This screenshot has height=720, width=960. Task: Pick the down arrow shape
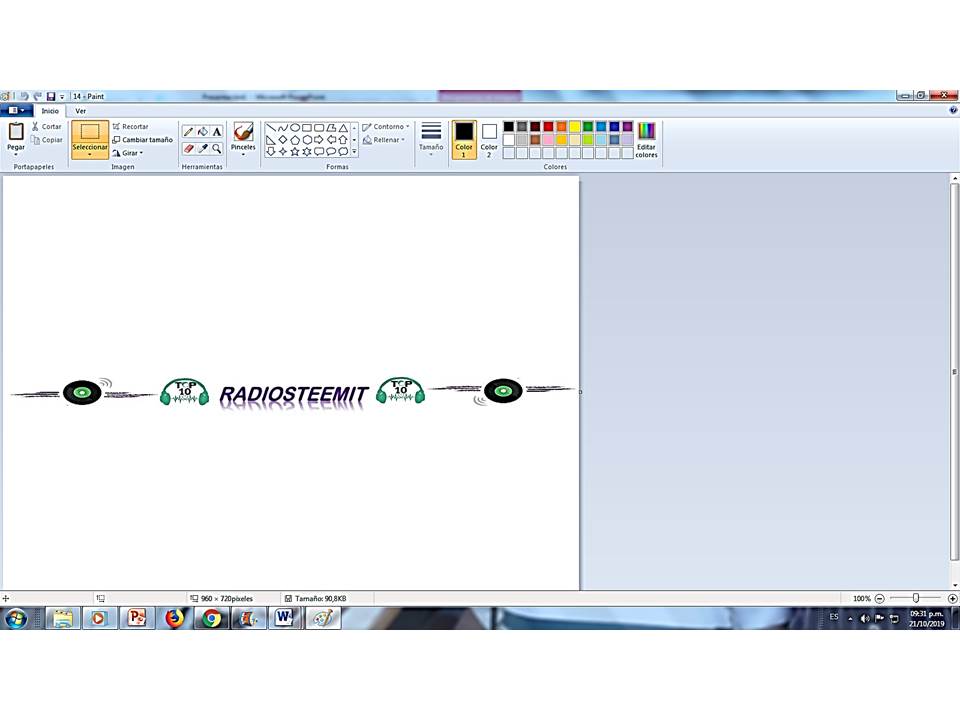pyautogui.click(x=271, y=151)
